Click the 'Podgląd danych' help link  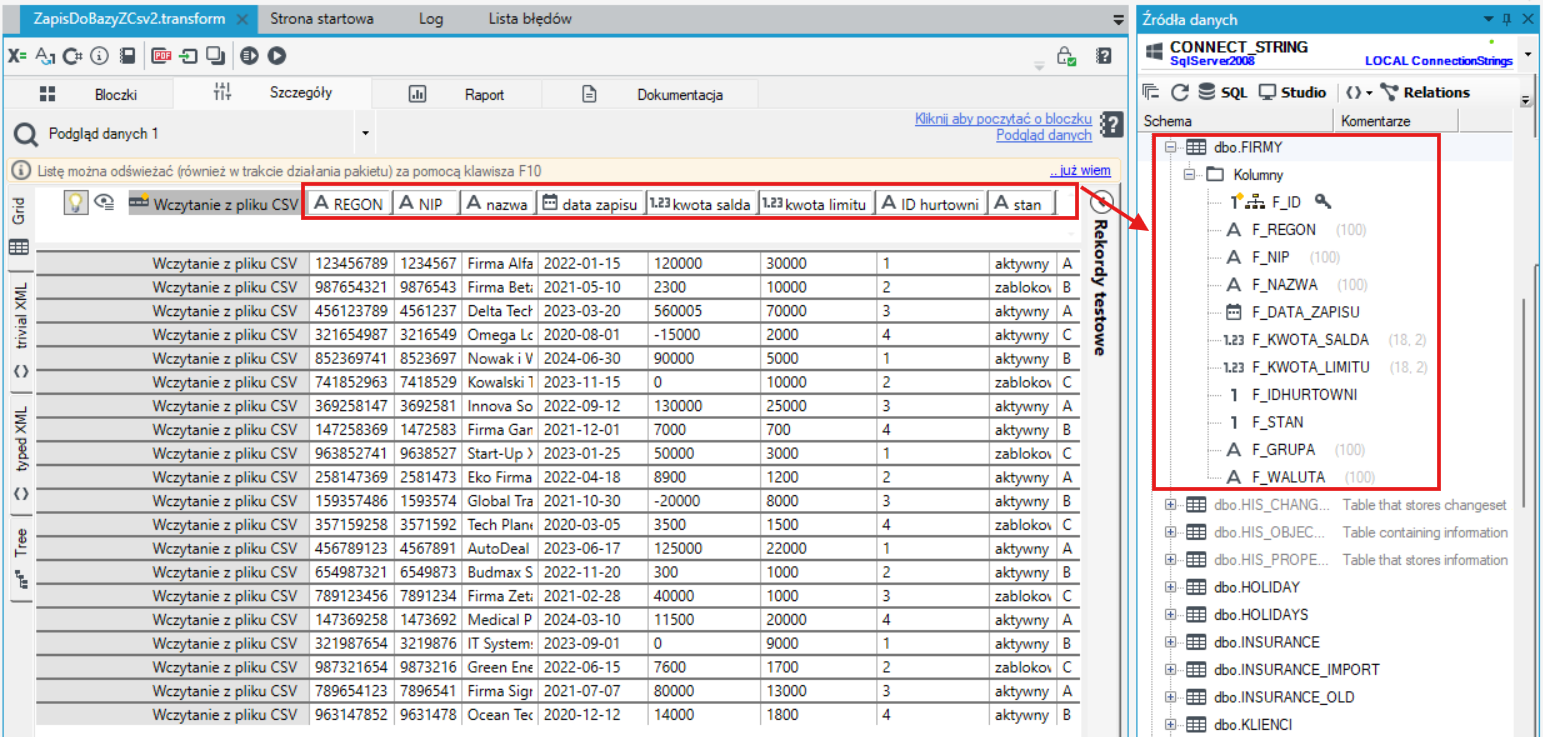pyautogui.click(x=1044, y=134)
